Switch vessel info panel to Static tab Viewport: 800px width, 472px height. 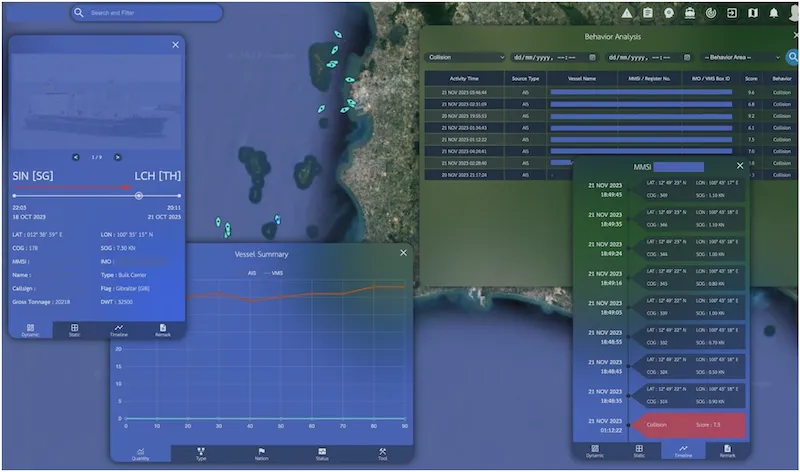(74, 330)
